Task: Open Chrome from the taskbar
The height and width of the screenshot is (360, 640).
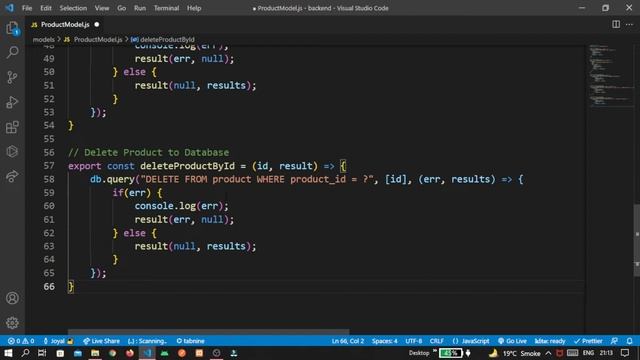Action: coord(112,353)
